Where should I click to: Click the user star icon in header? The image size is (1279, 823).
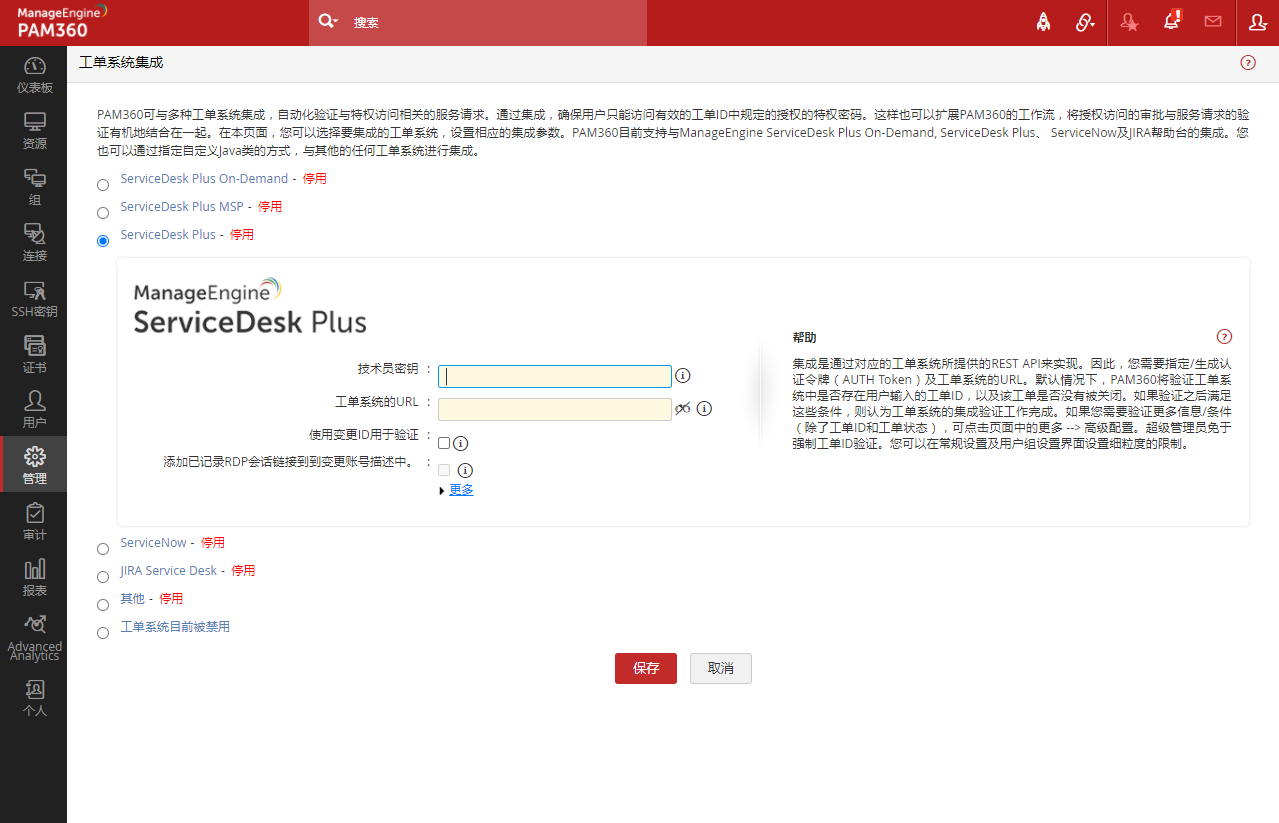pos(1129,22)
